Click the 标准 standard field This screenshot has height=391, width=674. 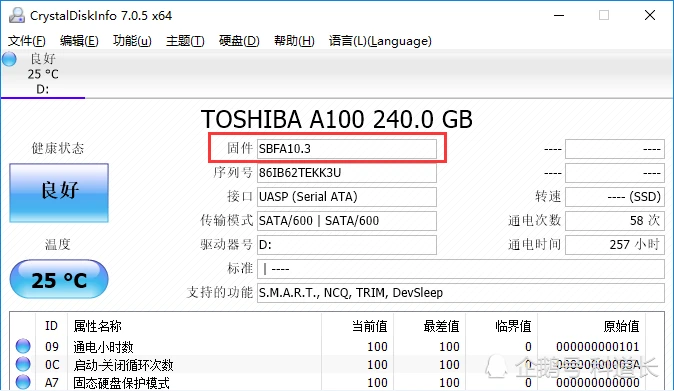(461, 269)
